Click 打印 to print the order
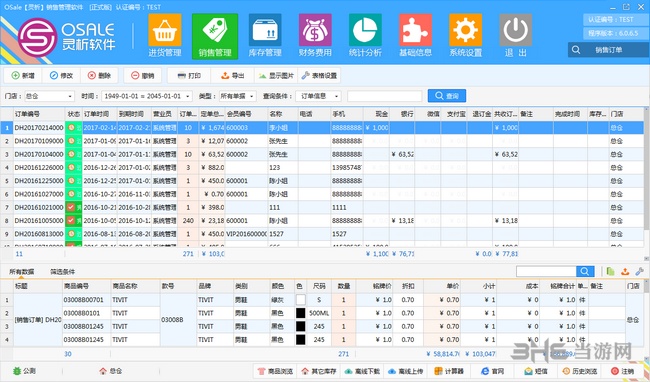The height and width of the screenshot is (382, 650). click(189, 75)
